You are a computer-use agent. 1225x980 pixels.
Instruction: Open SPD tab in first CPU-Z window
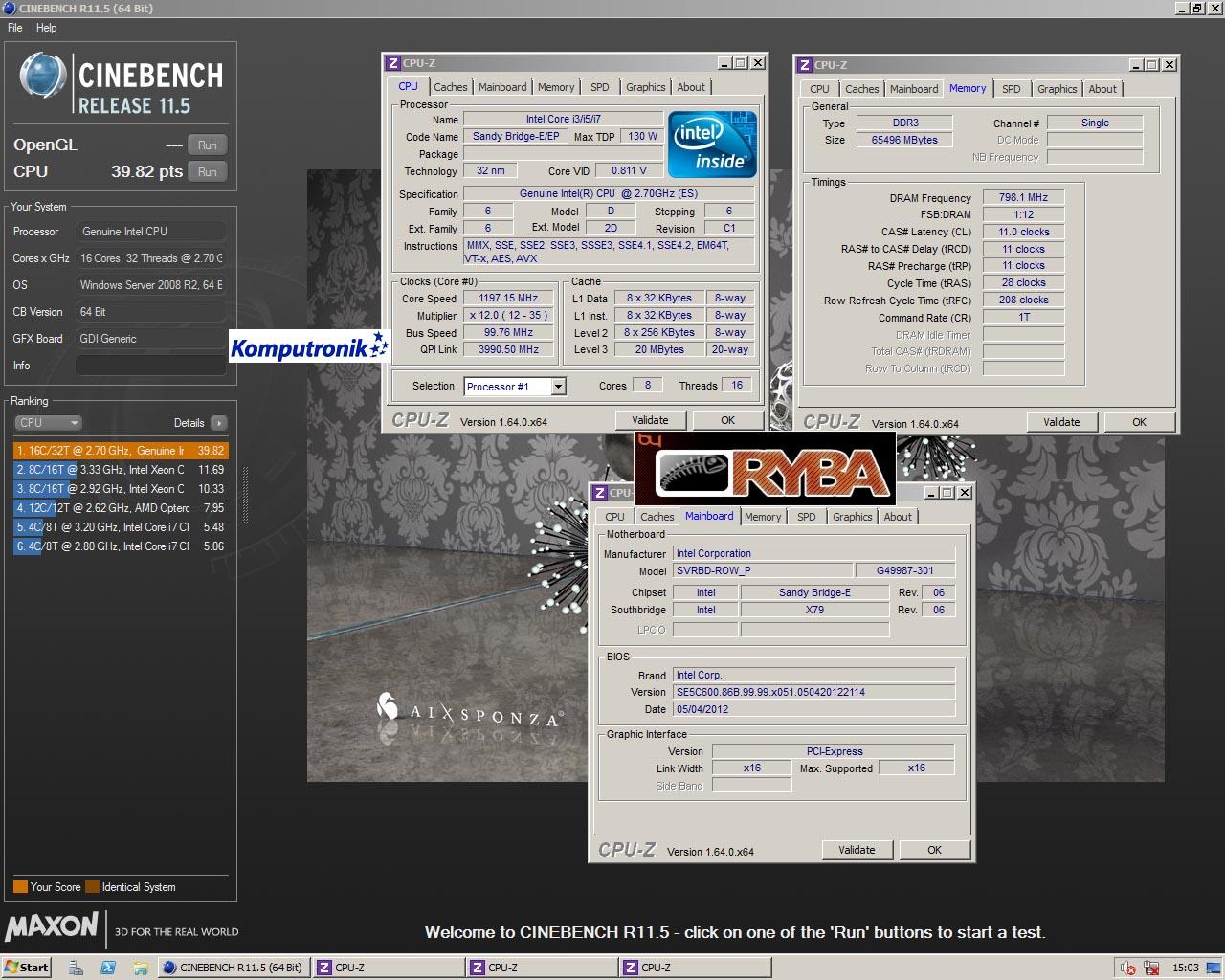pyautogui.click(x=600, y=87)
